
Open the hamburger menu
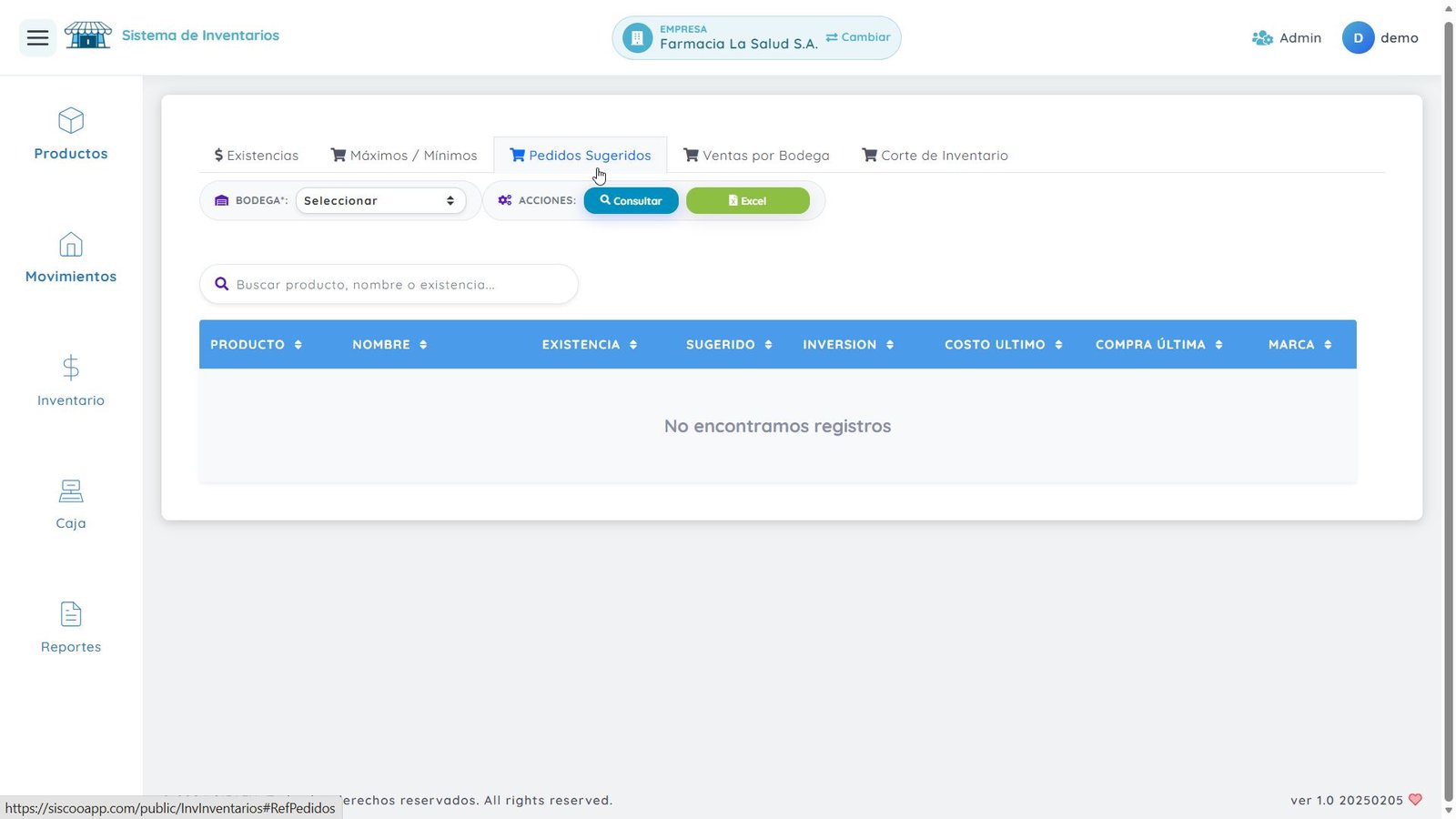coord(37,37)
